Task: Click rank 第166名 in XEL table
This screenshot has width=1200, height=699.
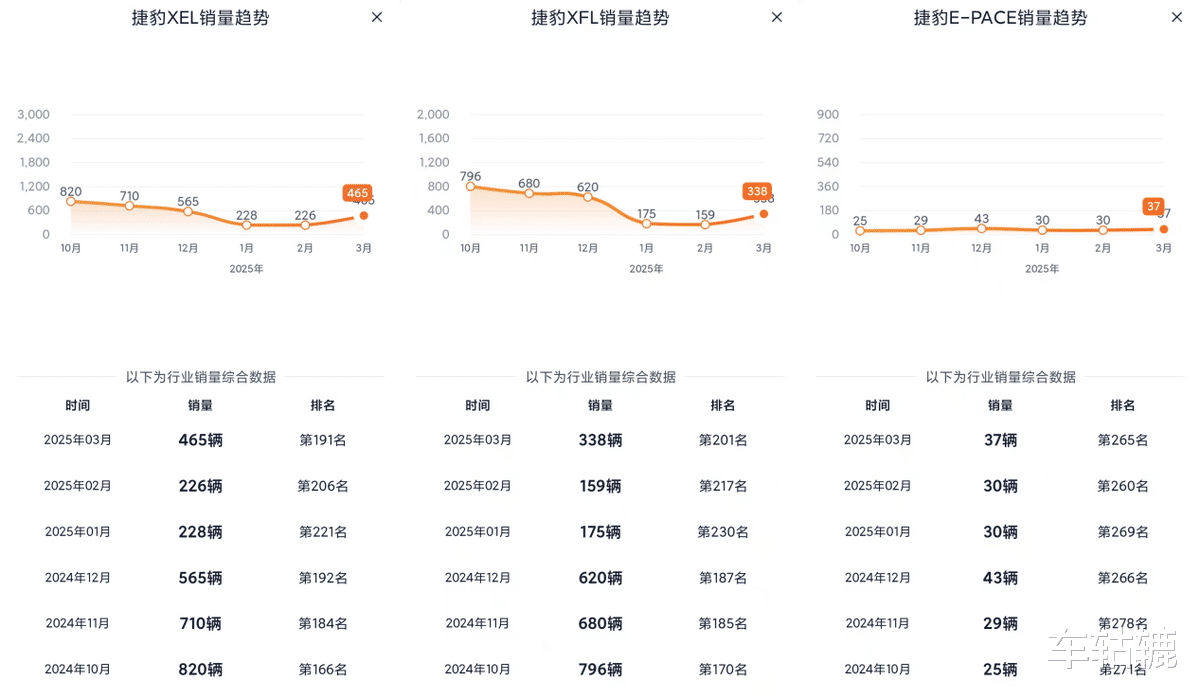Action: point(323,670)
